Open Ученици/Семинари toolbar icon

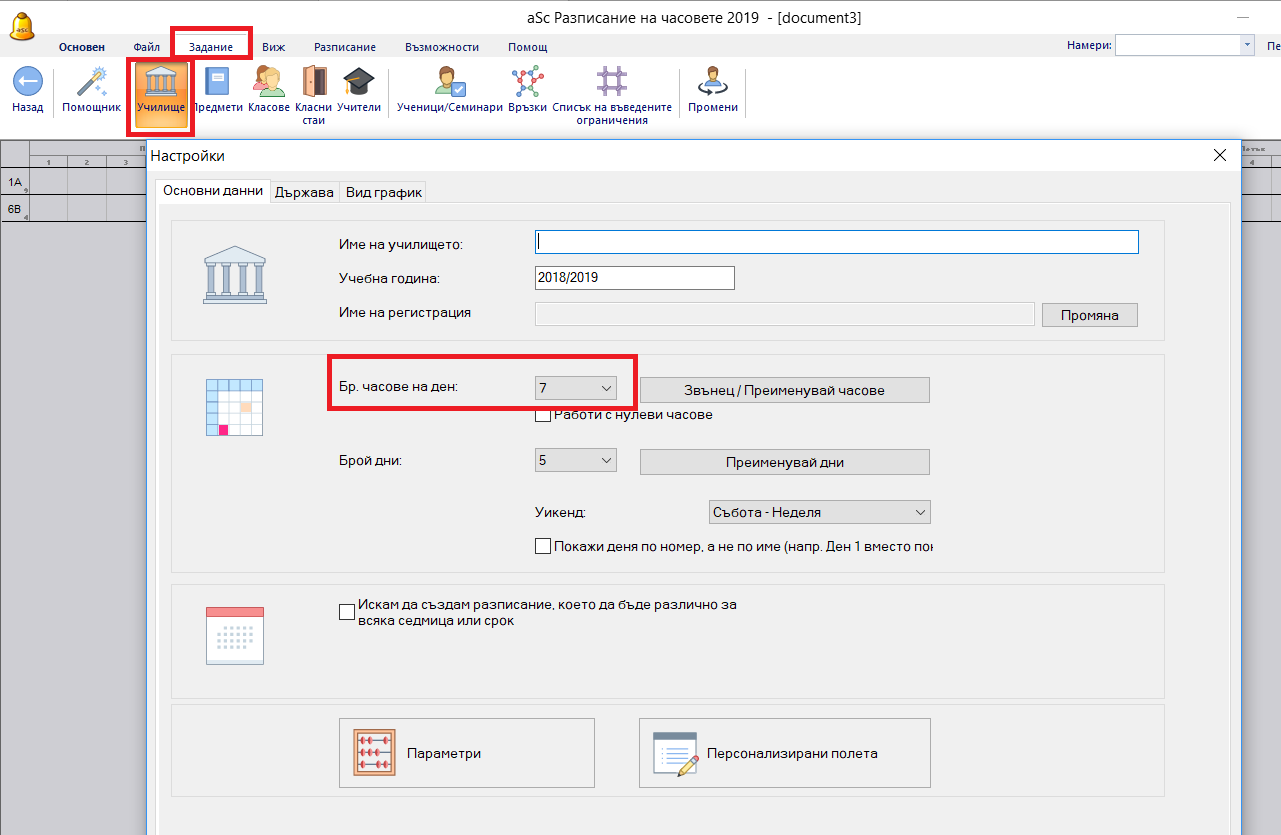pos(449,82)
